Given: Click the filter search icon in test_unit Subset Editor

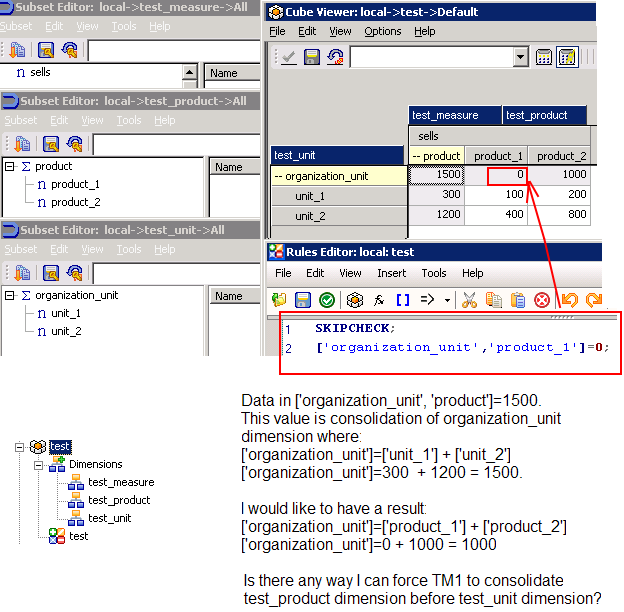Looking at the screenshot, I should (51, 273).
